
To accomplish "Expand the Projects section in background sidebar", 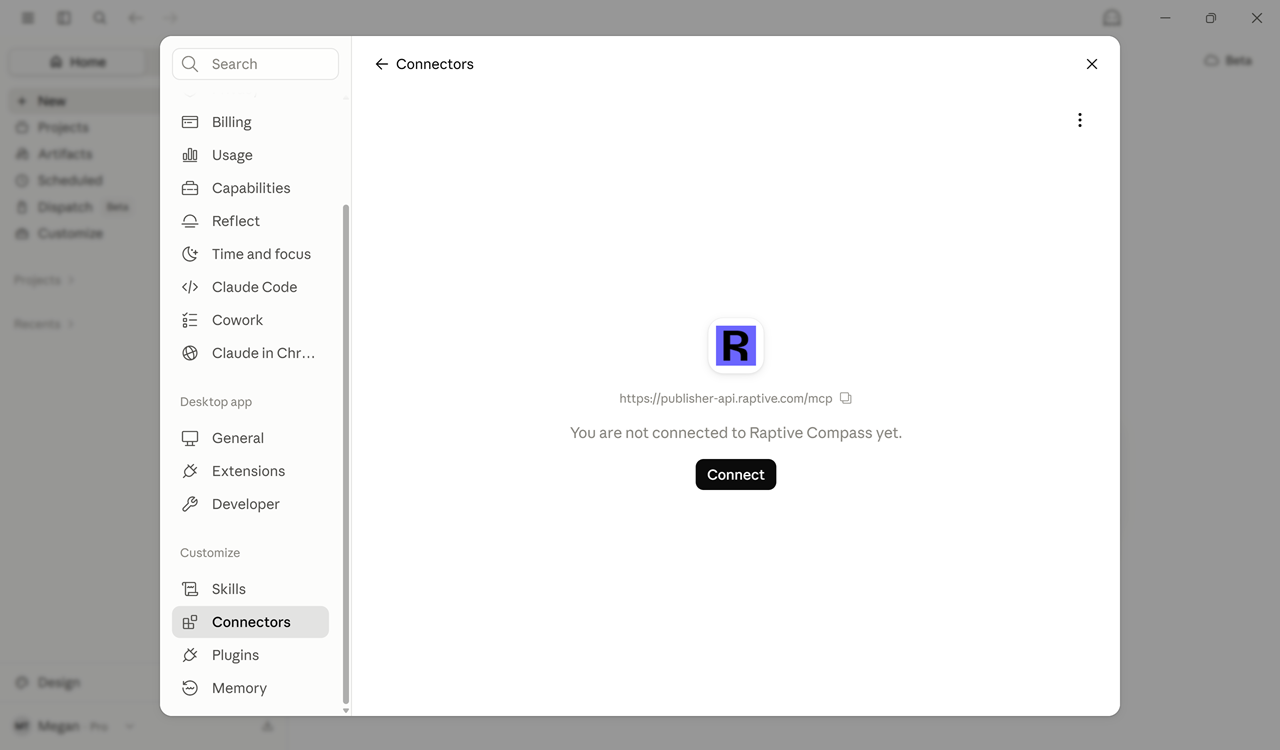I will click(44, 280).
